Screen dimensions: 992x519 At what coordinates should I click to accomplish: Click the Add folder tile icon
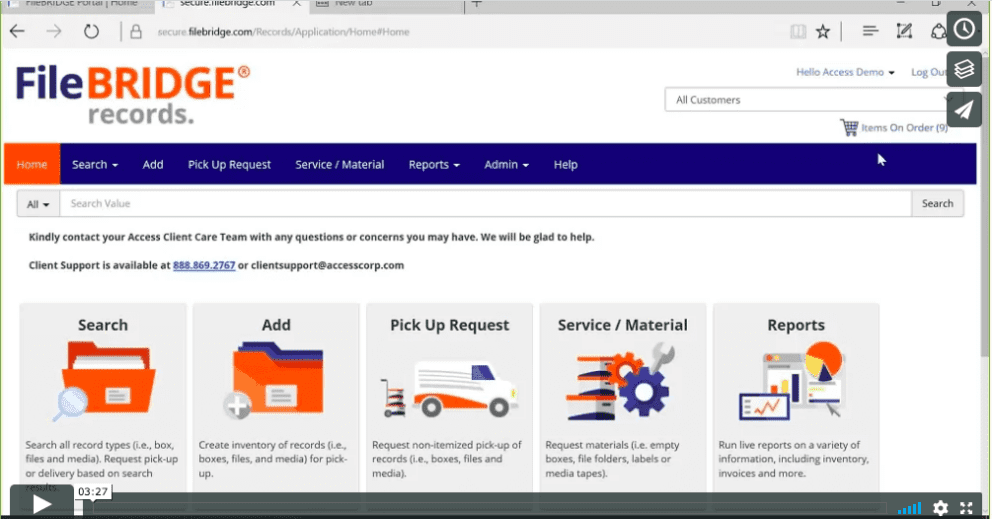click(275, 380)
